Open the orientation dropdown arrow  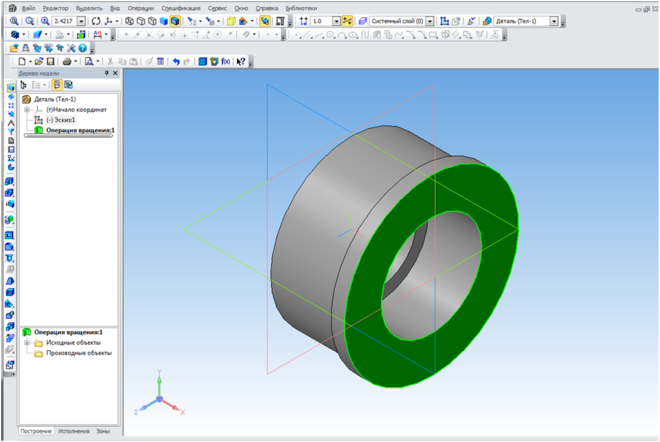(x=117, y=21)
